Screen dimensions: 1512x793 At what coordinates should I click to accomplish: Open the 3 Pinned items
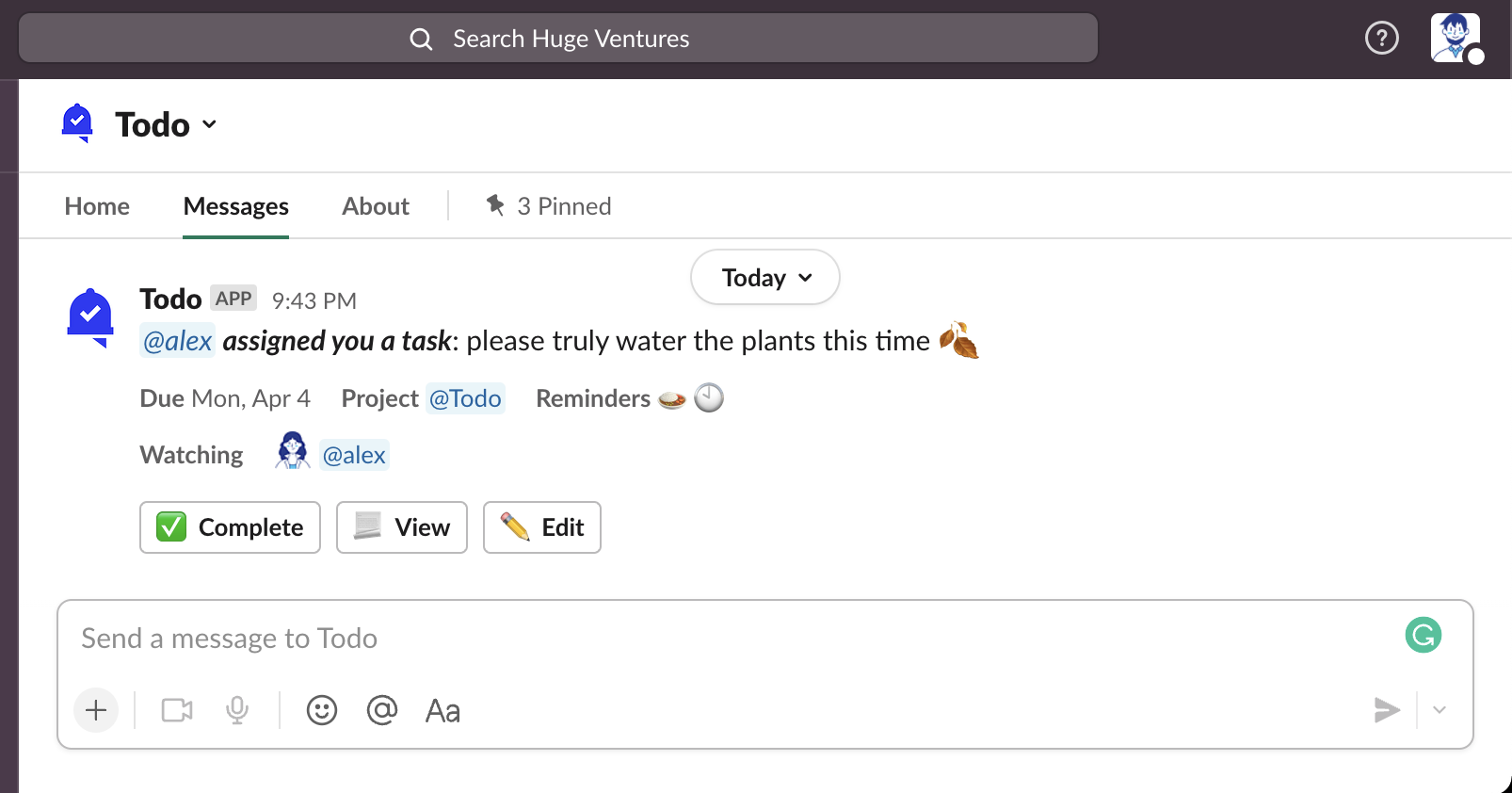point(549,206)
